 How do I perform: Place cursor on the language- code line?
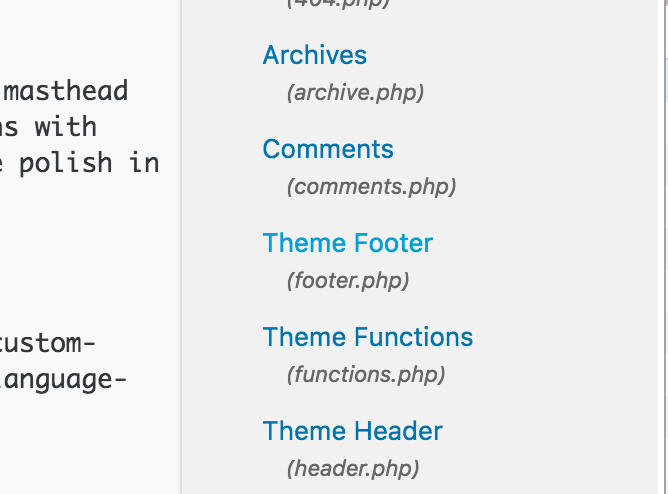(63, 380)
